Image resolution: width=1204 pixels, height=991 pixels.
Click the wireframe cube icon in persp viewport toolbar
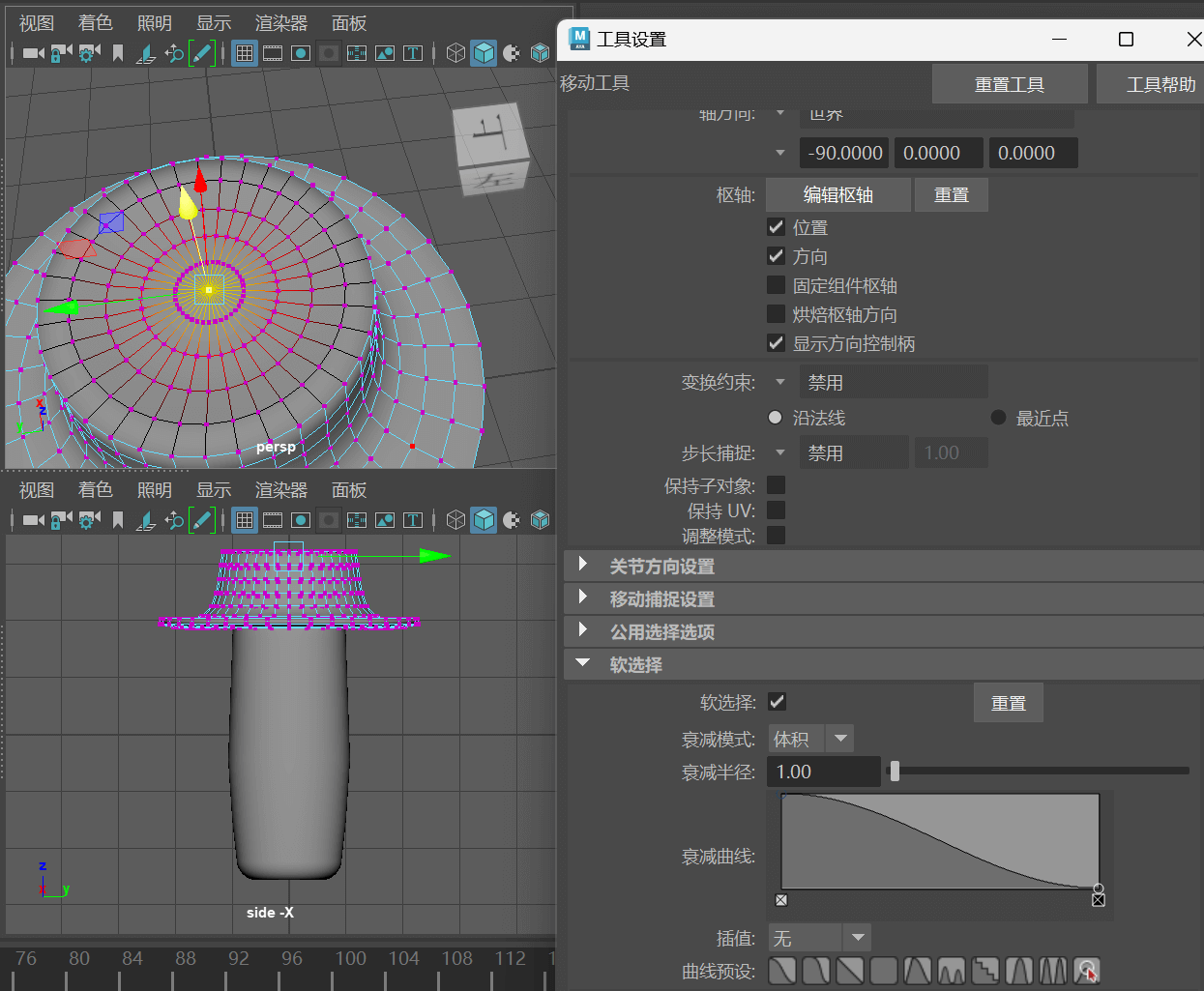coord(456,53)
